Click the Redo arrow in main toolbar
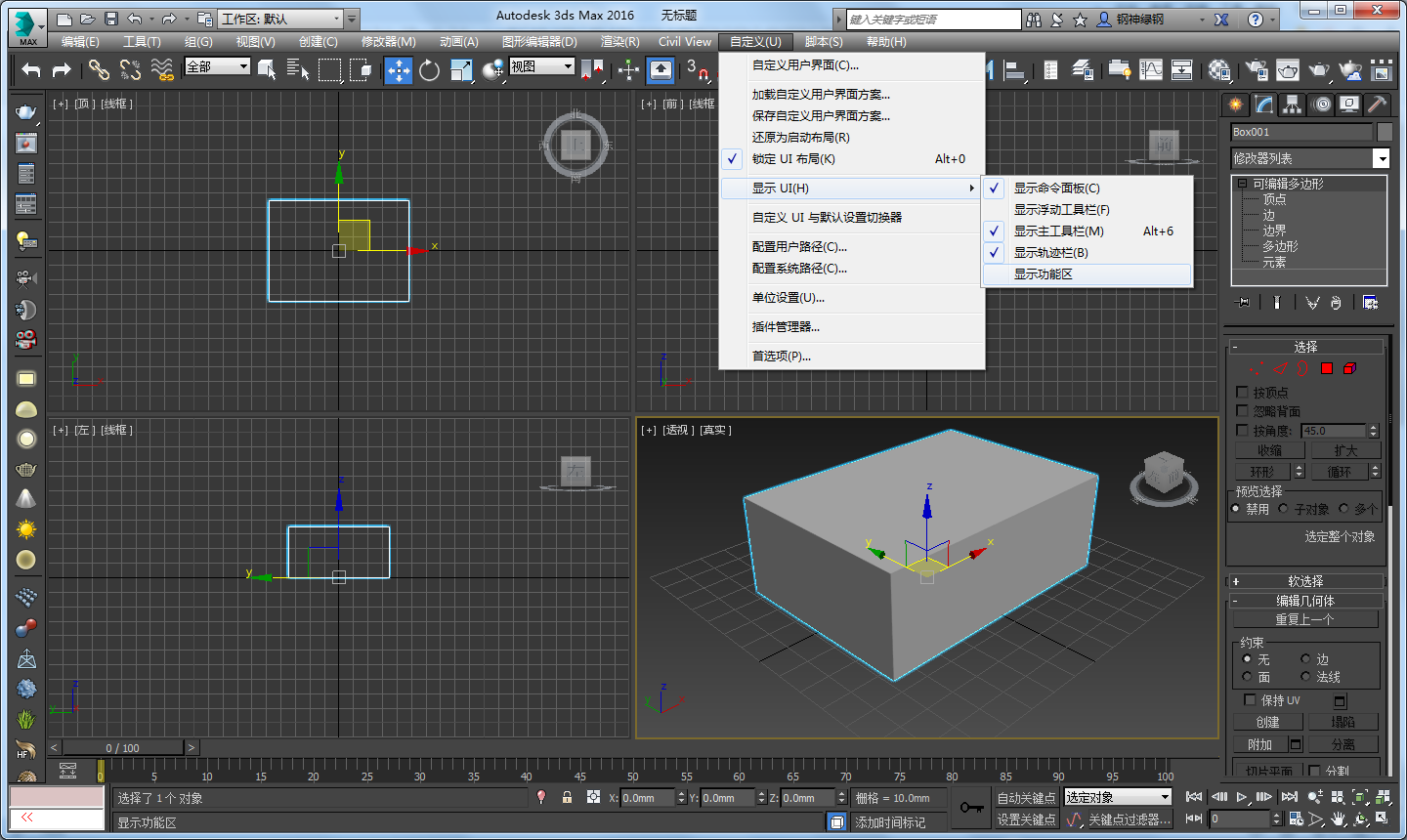1407x840 pixels. [x=62, y=69]
